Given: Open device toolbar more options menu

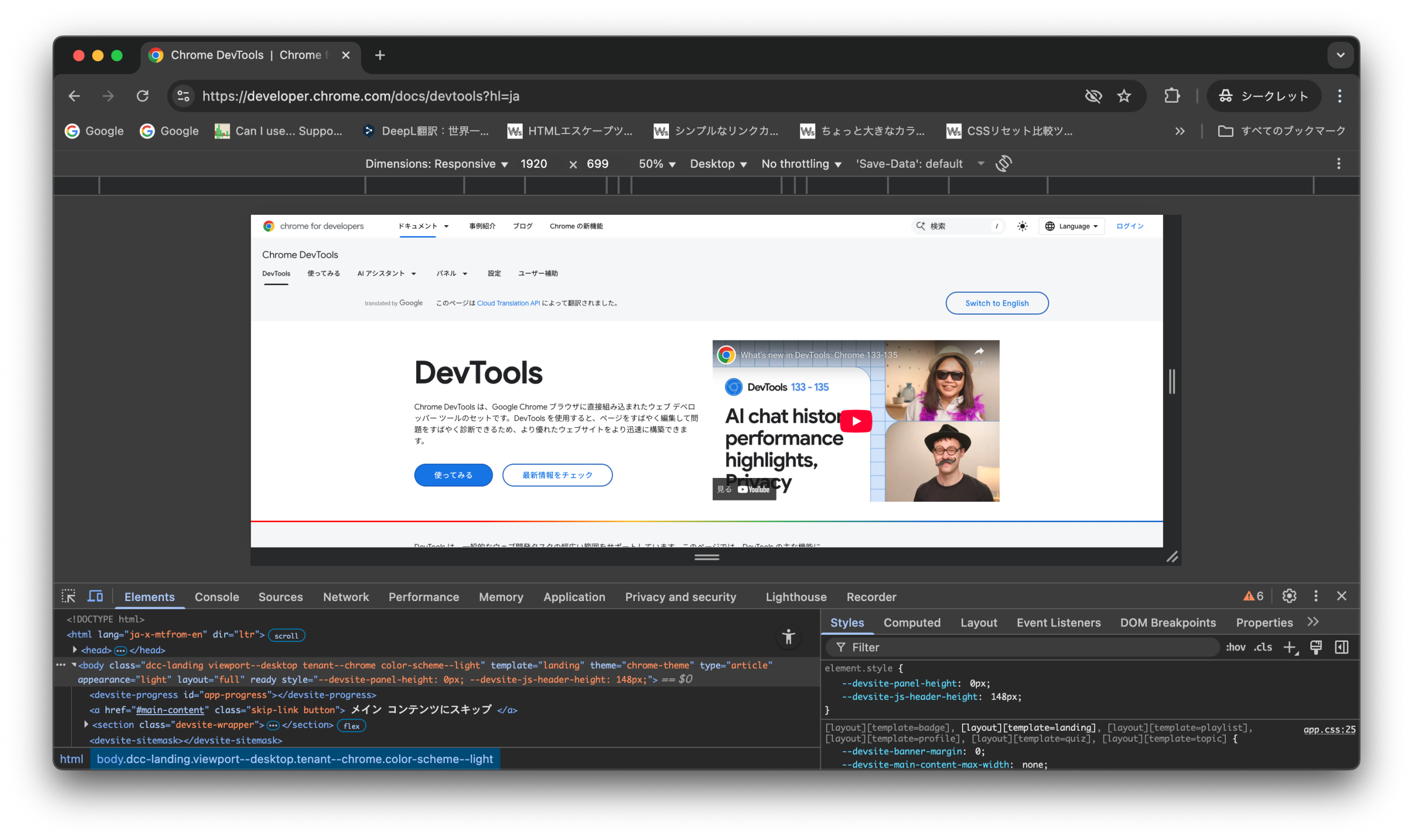Looking at the screenshot, I should click(x=1338, y=163).
